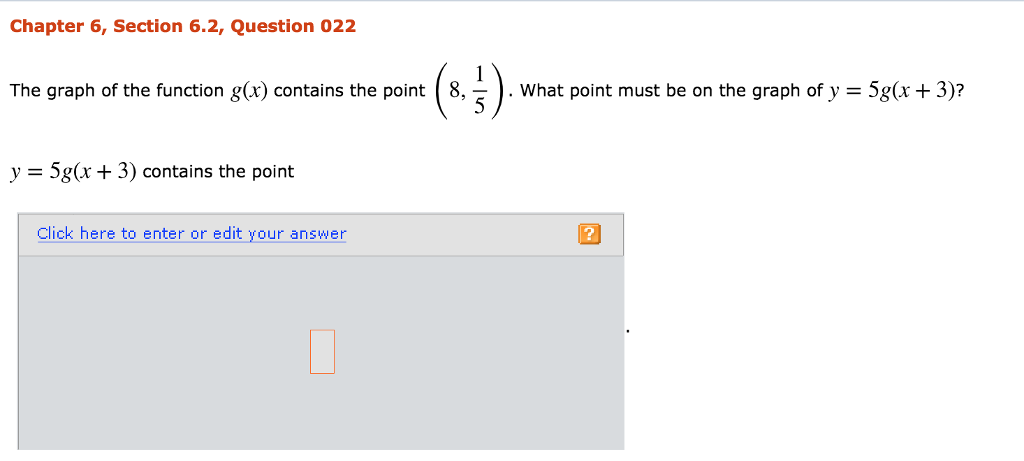
Task: Open the 'Click here to enter or edit your answer' link
Action: (191, 234)
